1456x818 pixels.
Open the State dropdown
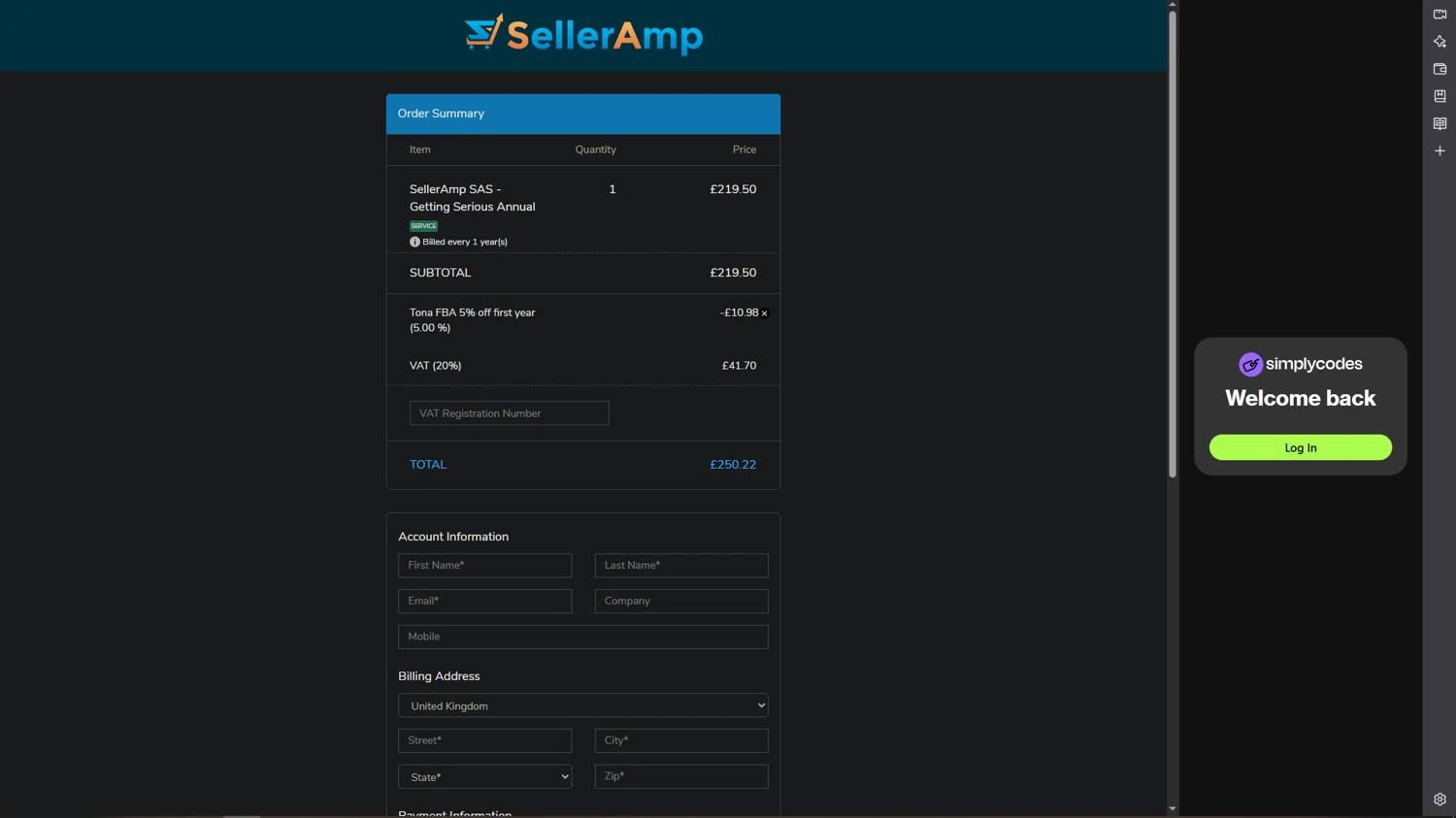[485, 776]
